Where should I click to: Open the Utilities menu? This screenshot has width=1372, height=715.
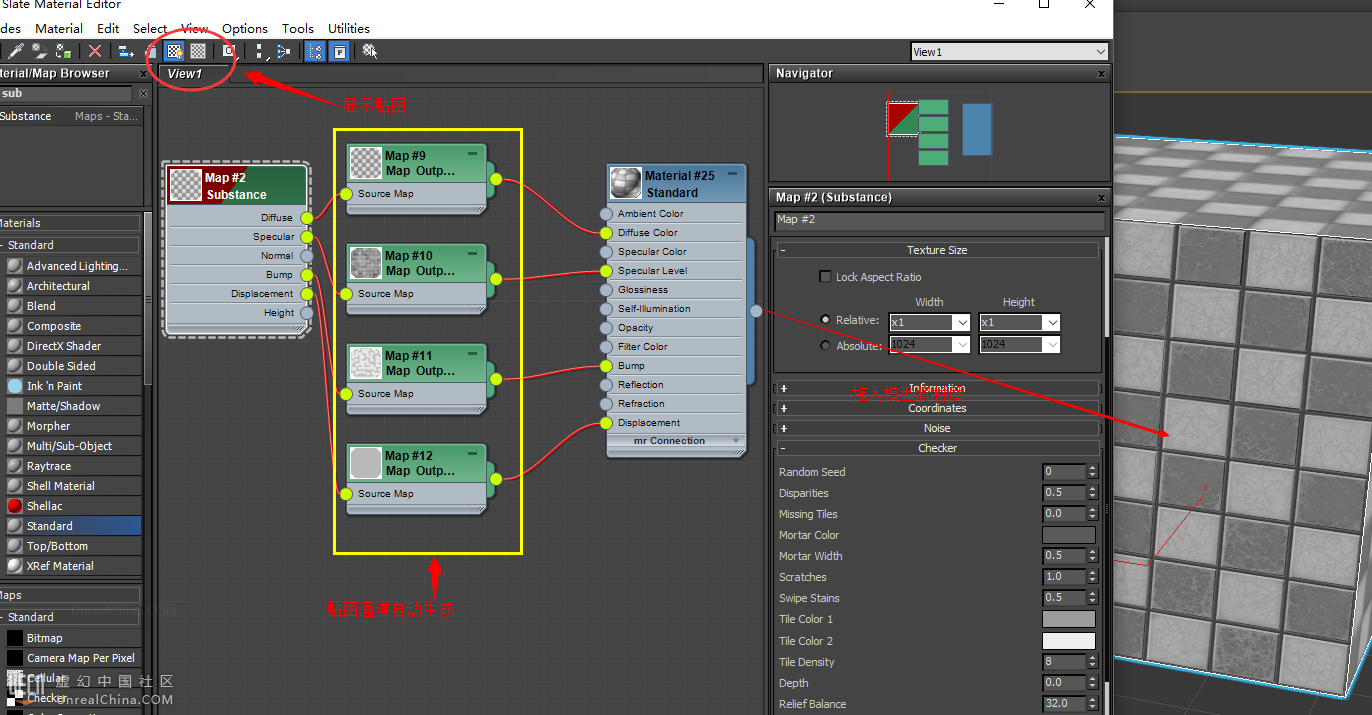click(x=348, y=28)
